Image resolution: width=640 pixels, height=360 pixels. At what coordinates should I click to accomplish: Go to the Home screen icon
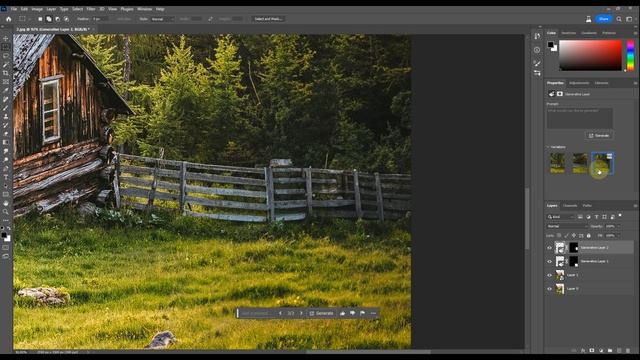pyautogui.click(x=9, y=19)
